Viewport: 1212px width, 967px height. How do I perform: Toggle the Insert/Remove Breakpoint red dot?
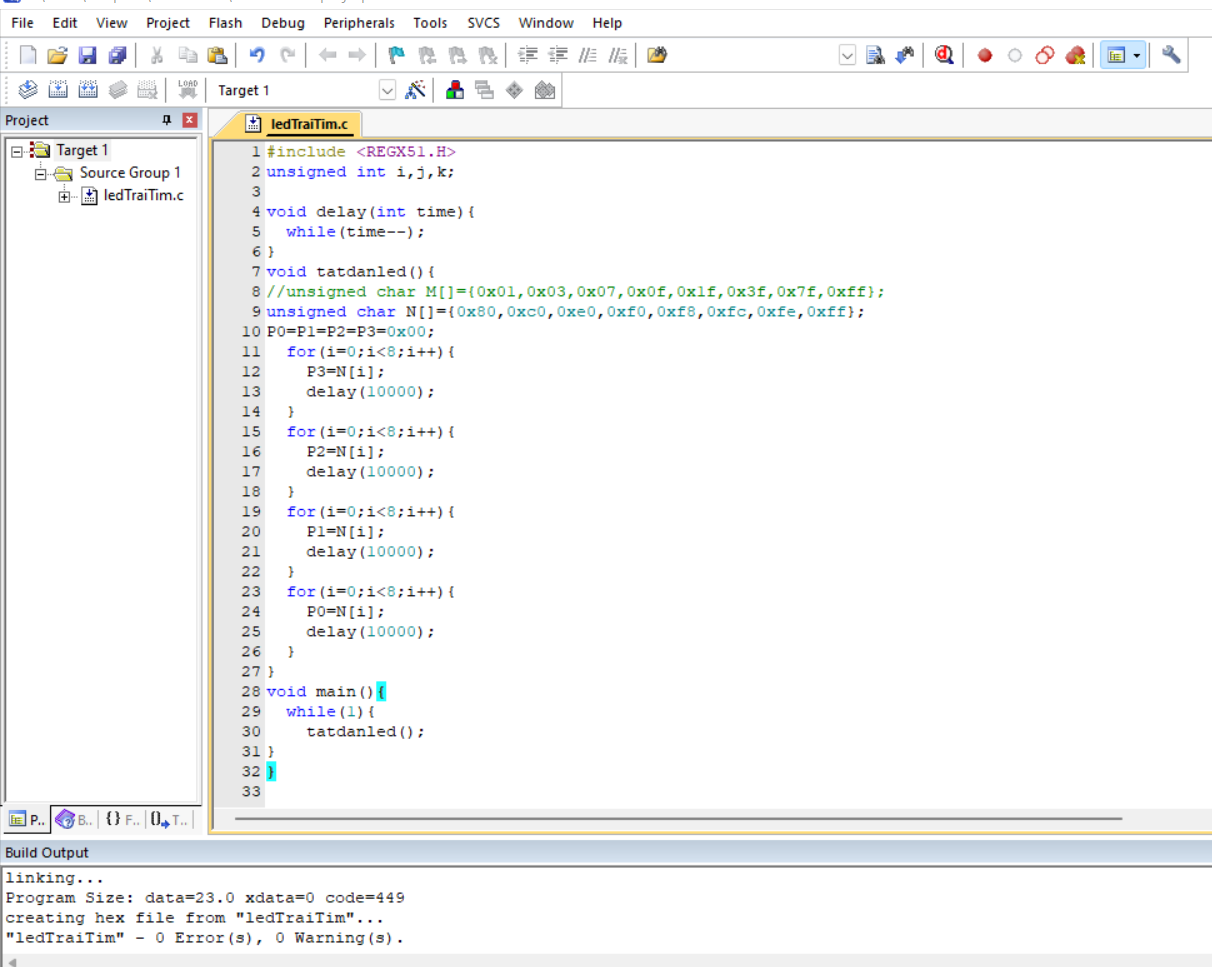985,56
